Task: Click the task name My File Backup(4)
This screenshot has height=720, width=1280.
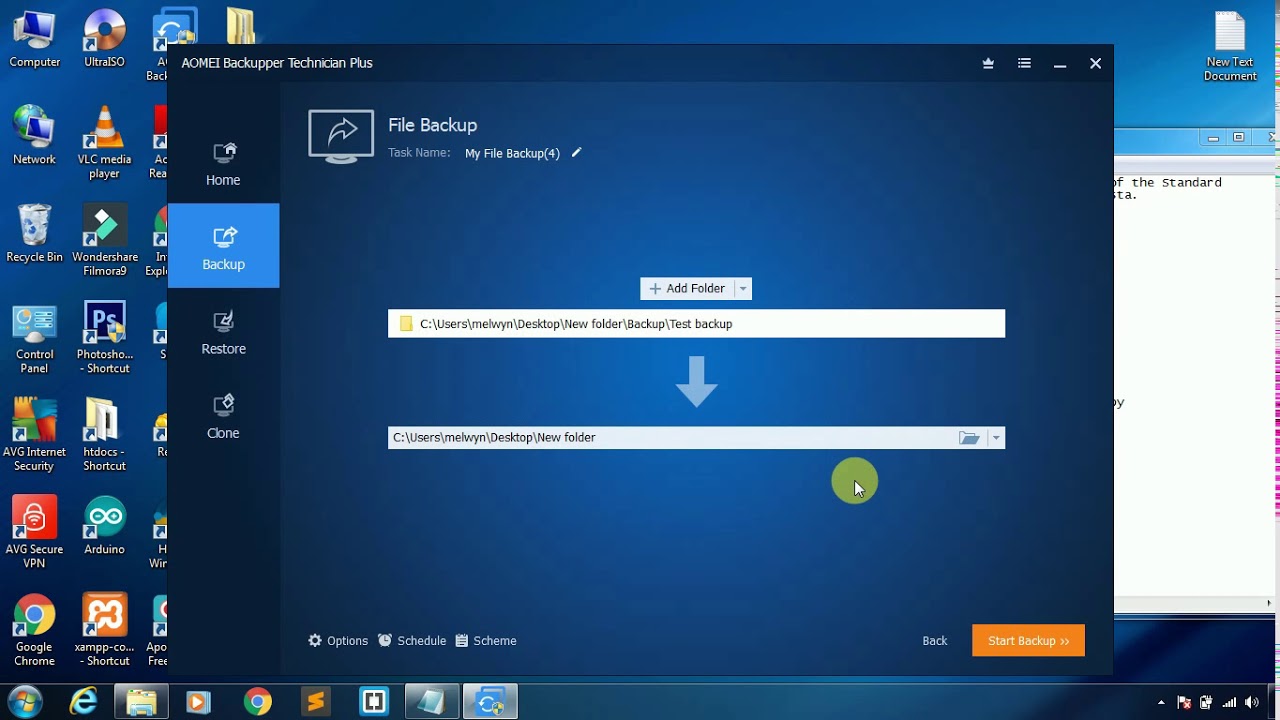Action: pos(512,153)
